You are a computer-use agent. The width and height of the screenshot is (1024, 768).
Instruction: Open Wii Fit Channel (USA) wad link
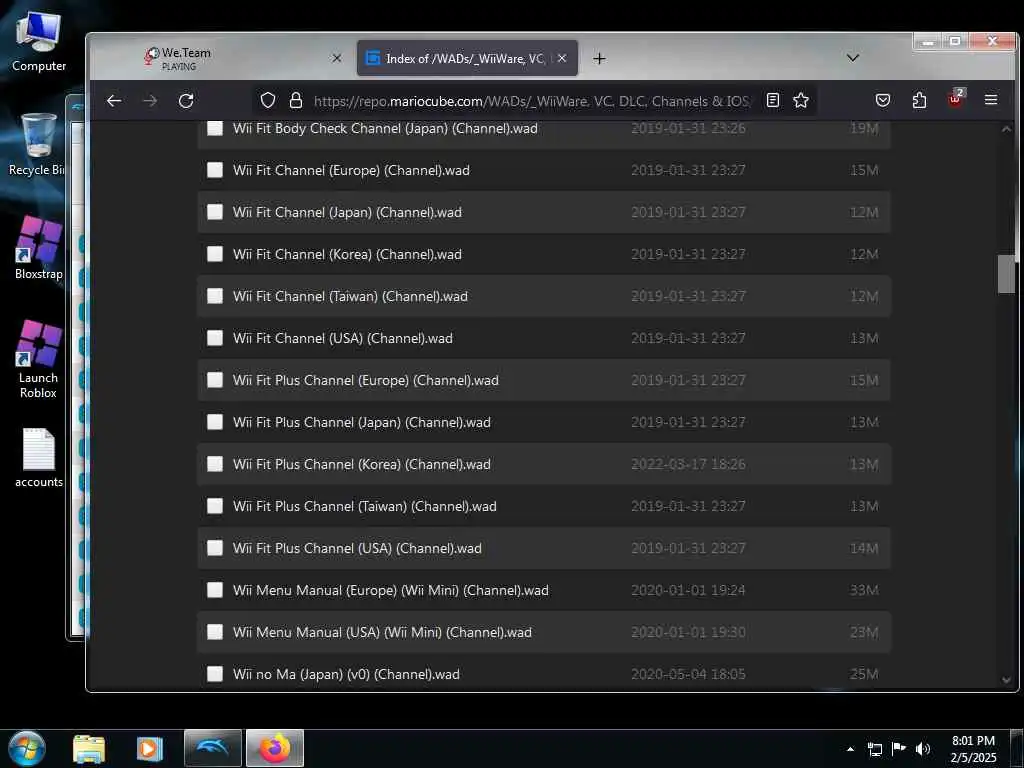point(343,338)
